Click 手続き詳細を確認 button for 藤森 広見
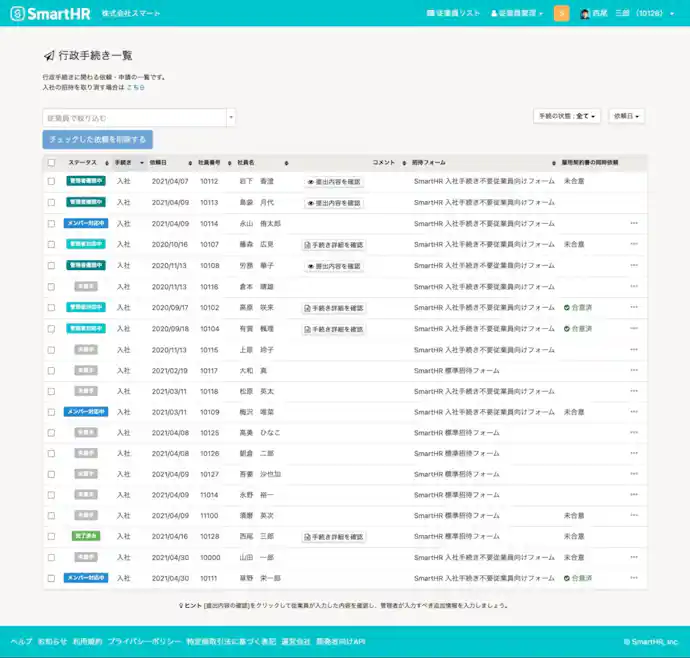This screenshot has width=690, height=658. [x=333, y=244]
